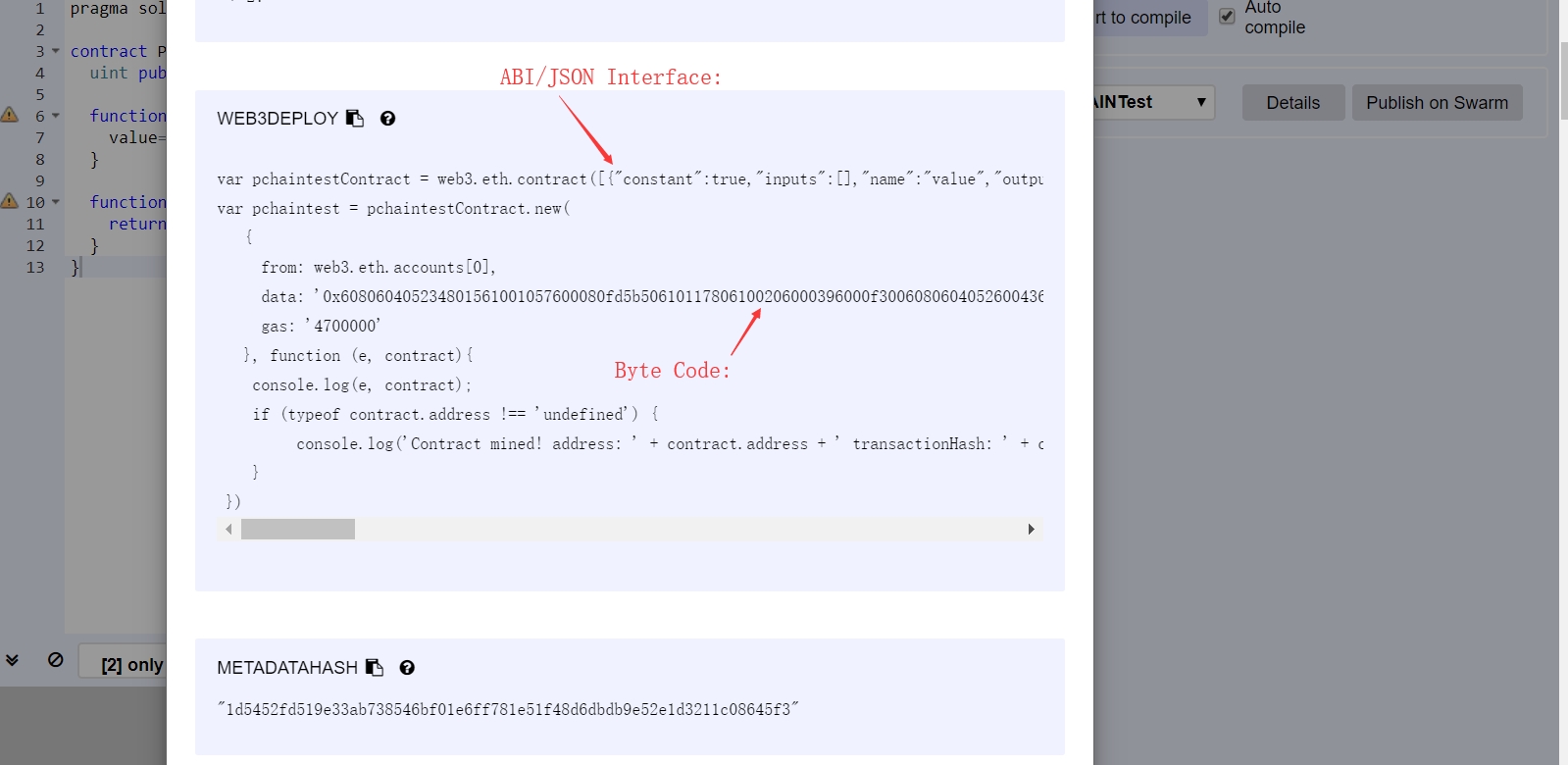Fold the function at line 10
The width and height of the screenshot is (1568, 765).
[56, 202]
